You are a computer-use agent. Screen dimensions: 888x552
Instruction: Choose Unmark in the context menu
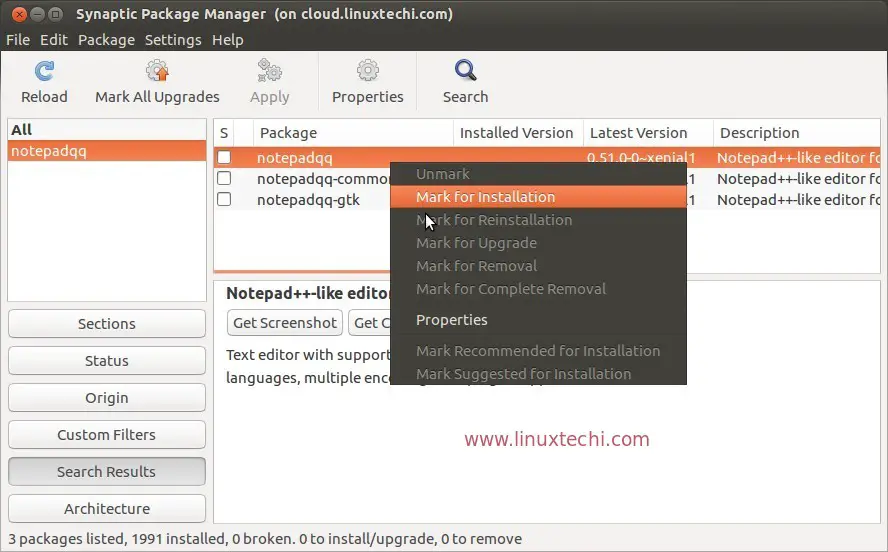538,174
